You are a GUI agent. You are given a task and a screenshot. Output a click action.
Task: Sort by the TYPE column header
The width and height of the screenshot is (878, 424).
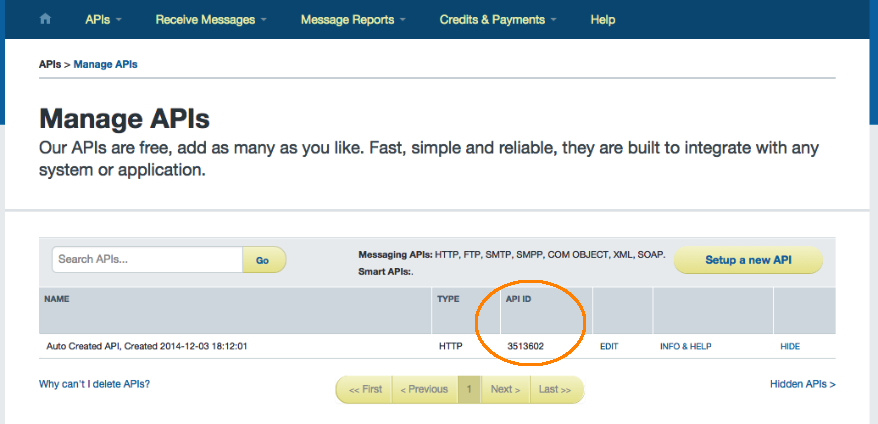click(x=448, y=299)
